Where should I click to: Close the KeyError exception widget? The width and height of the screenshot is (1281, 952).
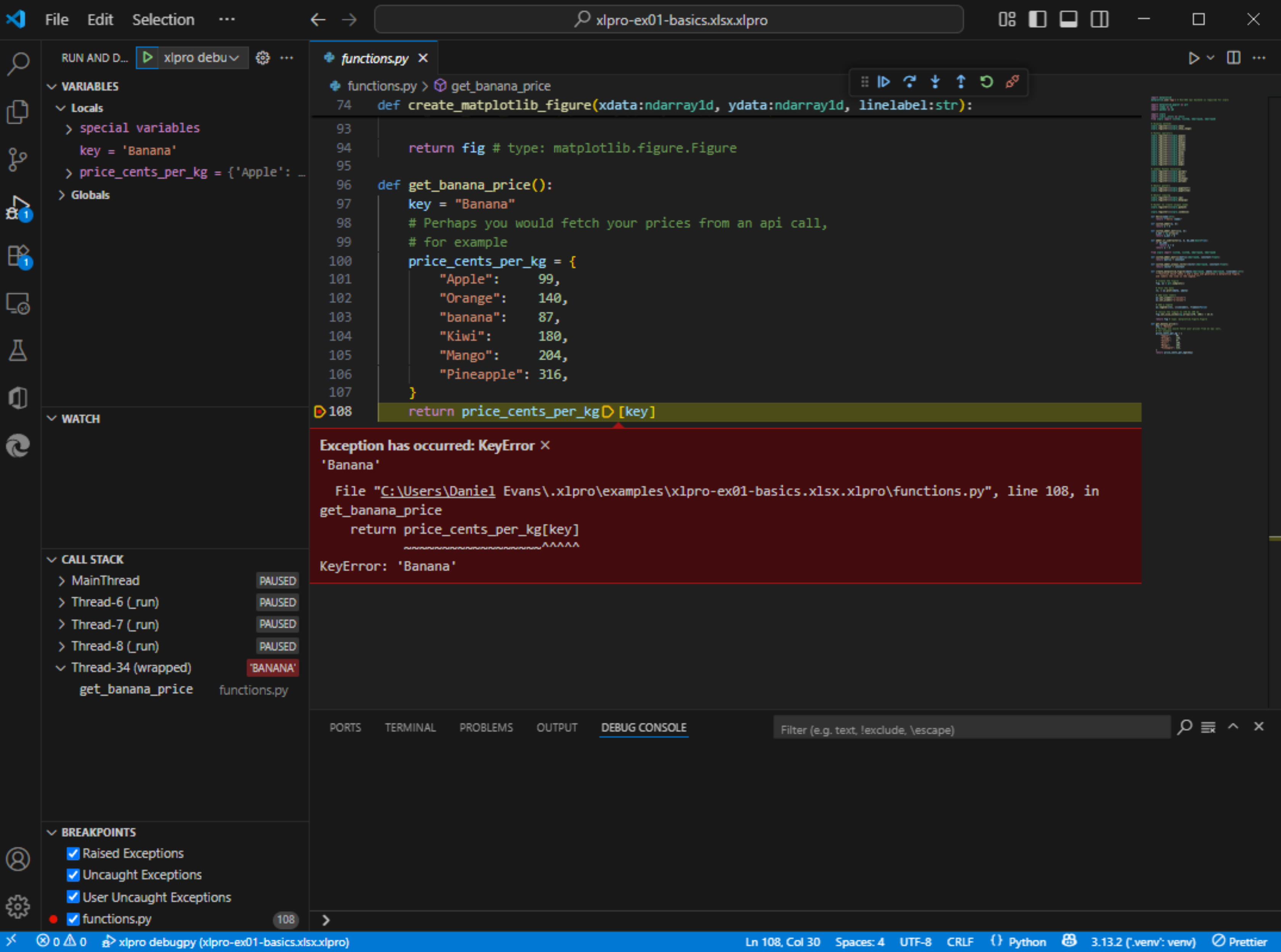click(x=545, y=445)
